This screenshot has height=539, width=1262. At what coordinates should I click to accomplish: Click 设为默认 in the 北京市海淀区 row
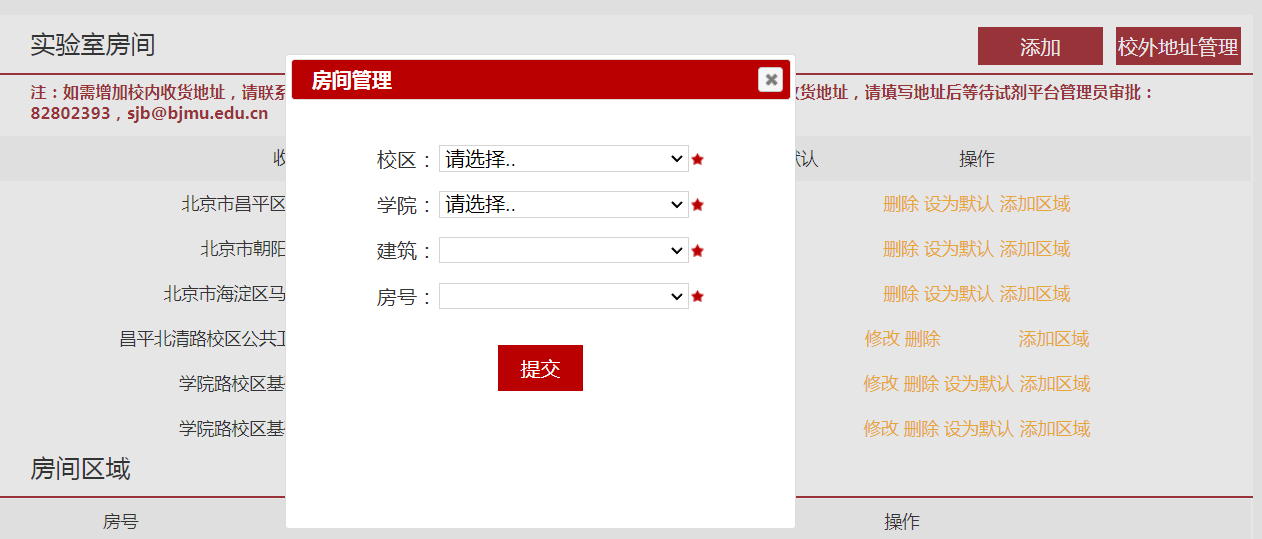pos(958,294)
